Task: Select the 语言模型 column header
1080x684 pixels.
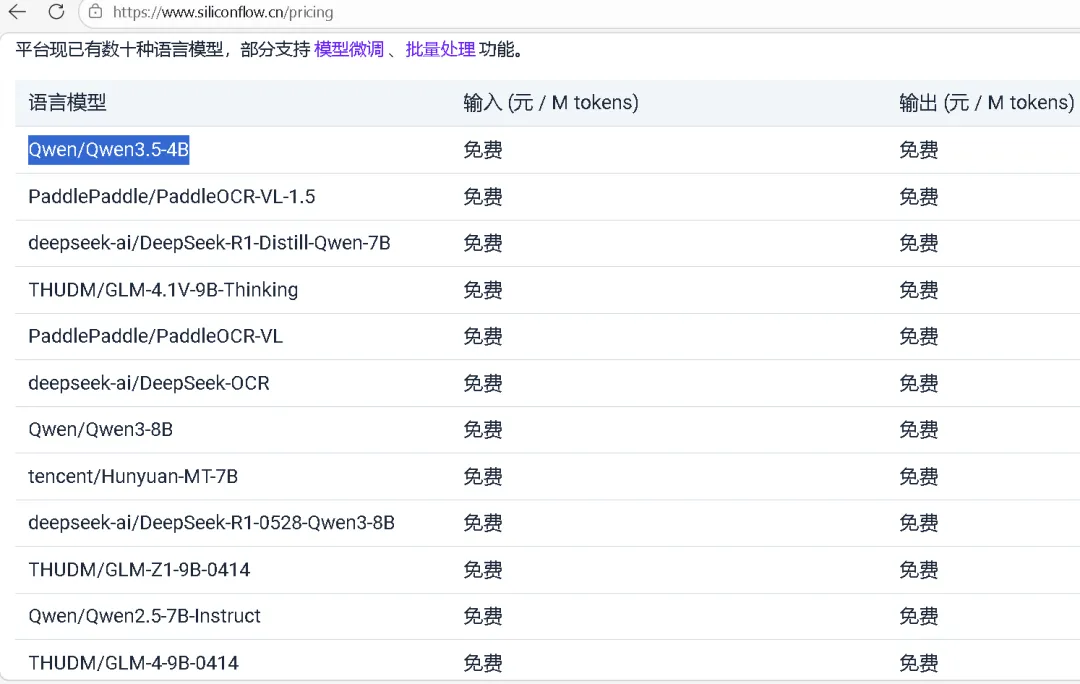Action: 68,103
